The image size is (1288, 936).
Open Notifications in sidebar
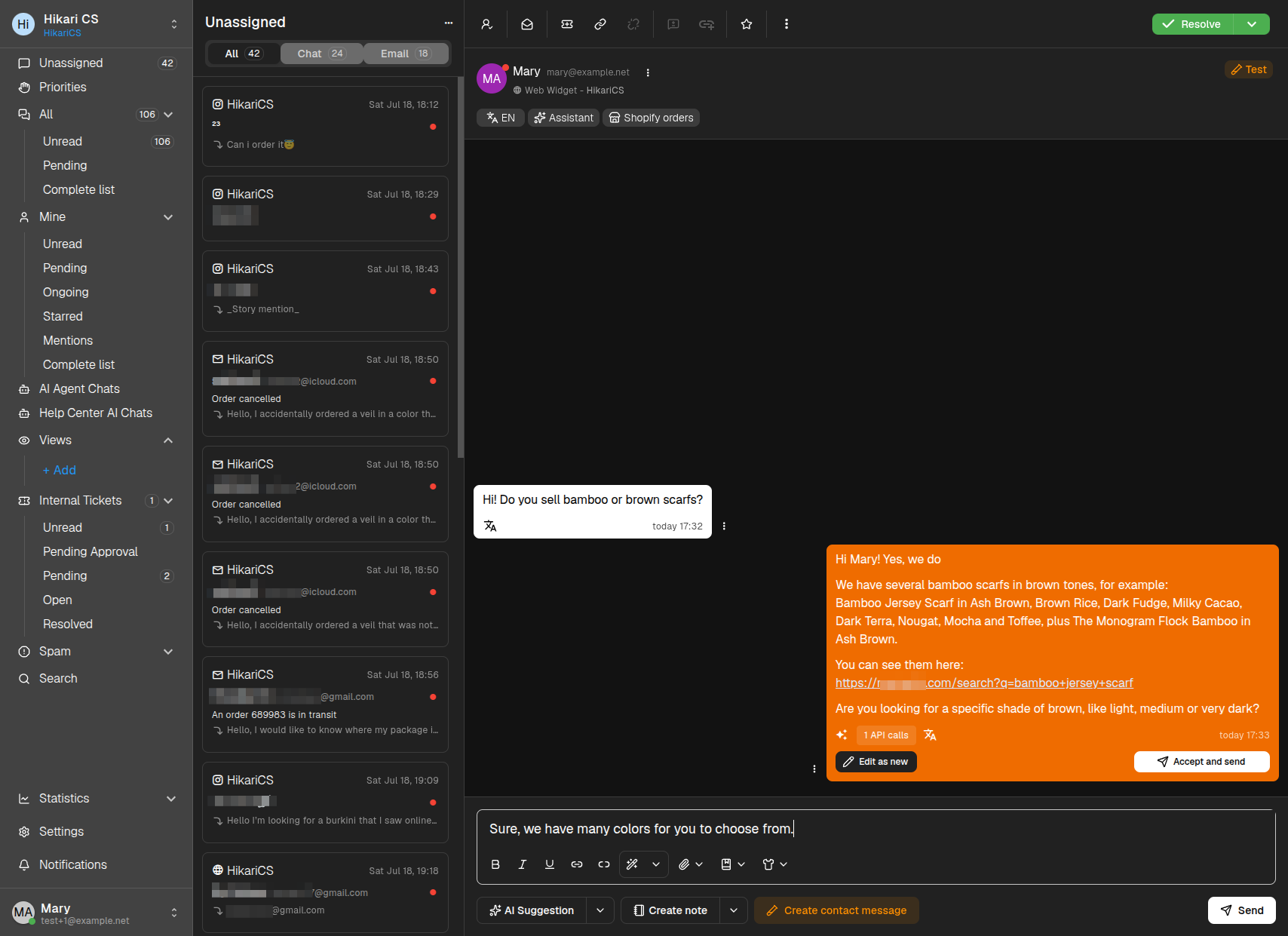[97, 865]
